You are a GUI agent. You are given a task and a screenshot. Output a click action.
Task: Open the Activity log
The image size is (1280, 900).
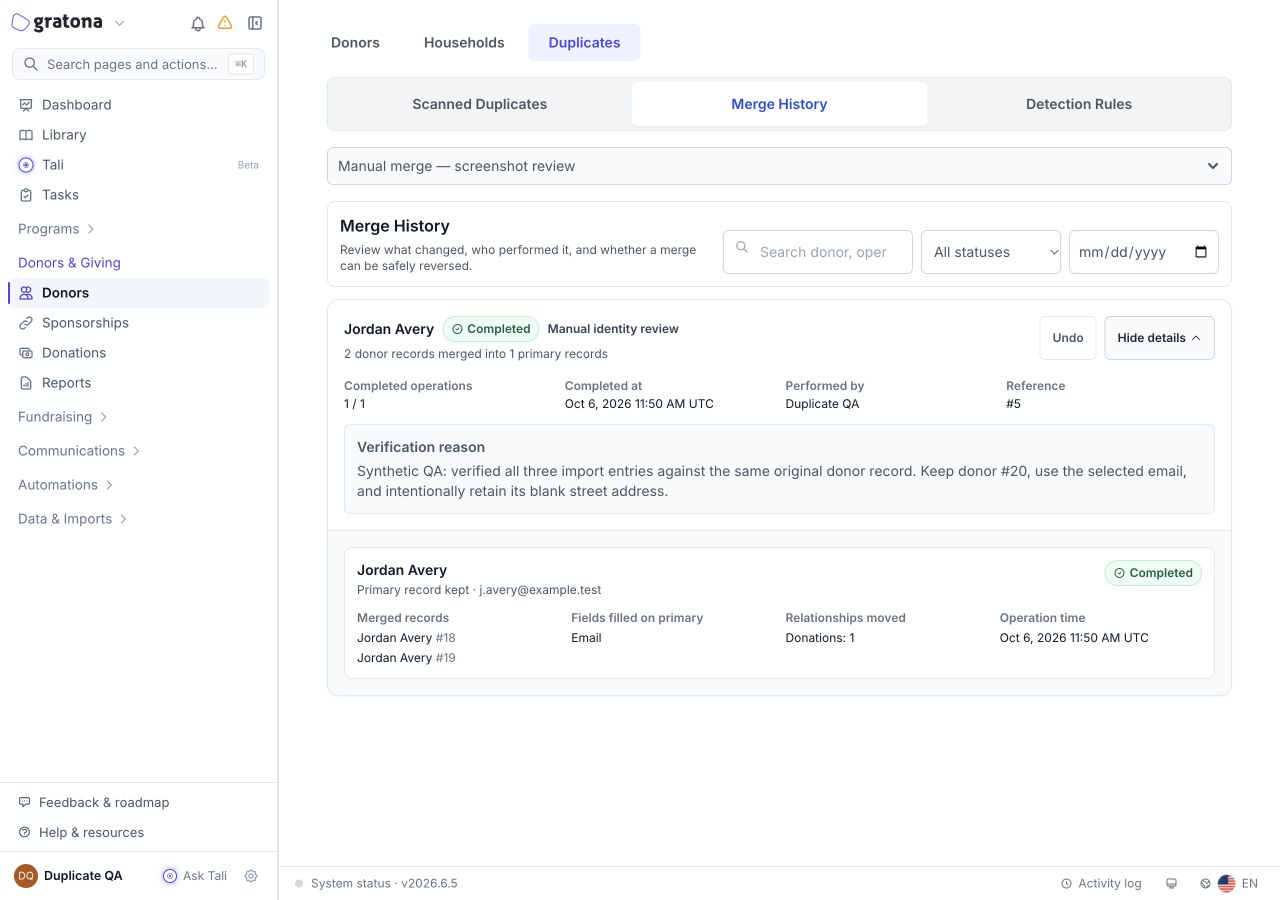point(1101,884)
